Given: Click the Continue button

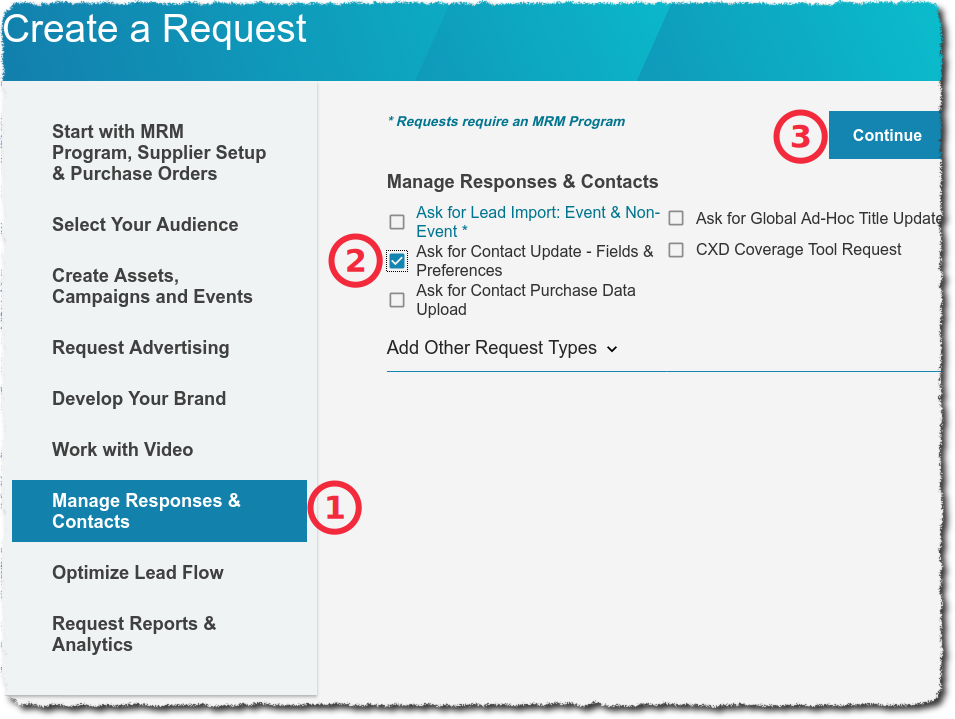Looking at the screenshot, I should coord(886,136).
